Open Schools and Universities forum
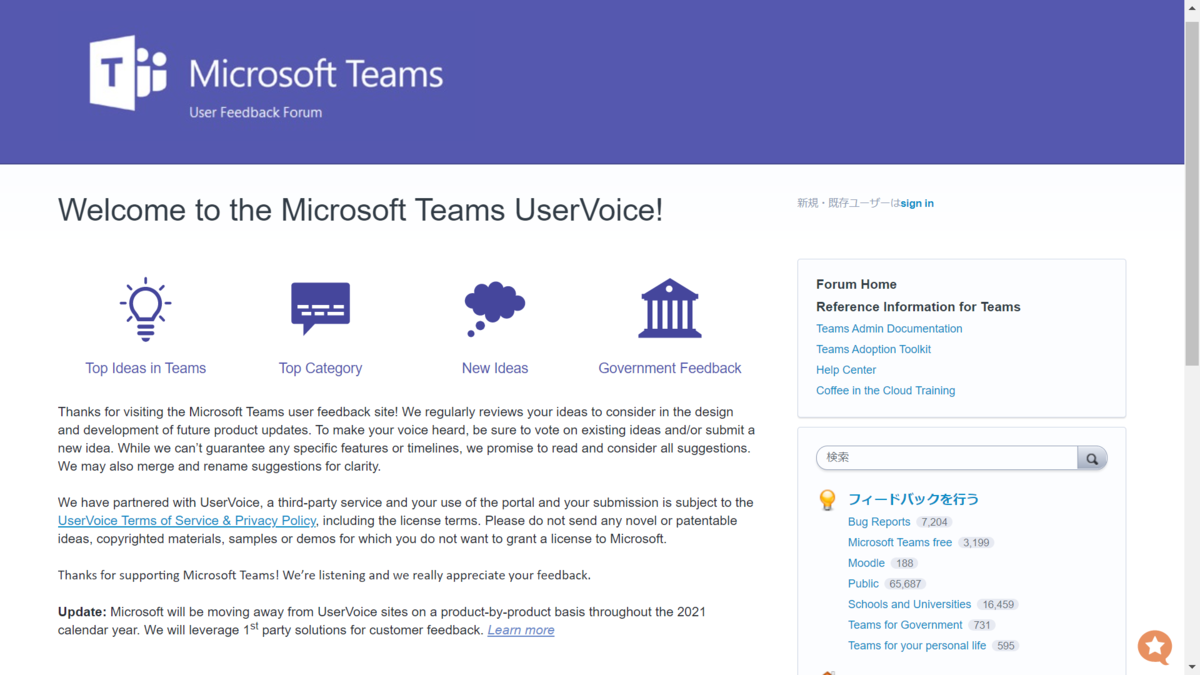The image size is (1200, 675). click(x=909, y=604)
